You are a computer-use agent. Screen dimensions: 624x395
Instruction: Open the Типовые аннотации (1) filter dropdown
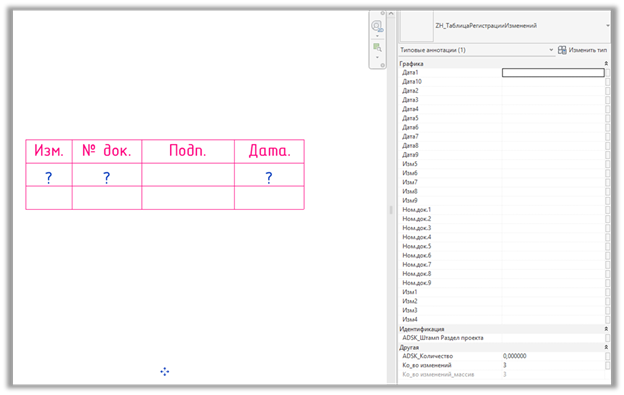coord(551,50)
